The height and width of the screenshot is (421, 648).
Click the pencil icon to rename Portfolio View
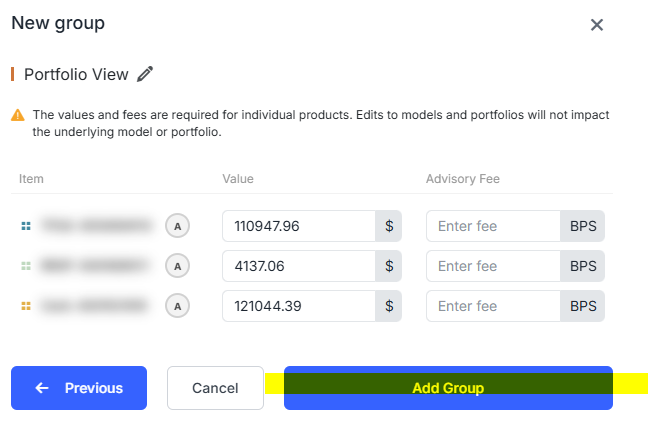(x=145, y=74)
